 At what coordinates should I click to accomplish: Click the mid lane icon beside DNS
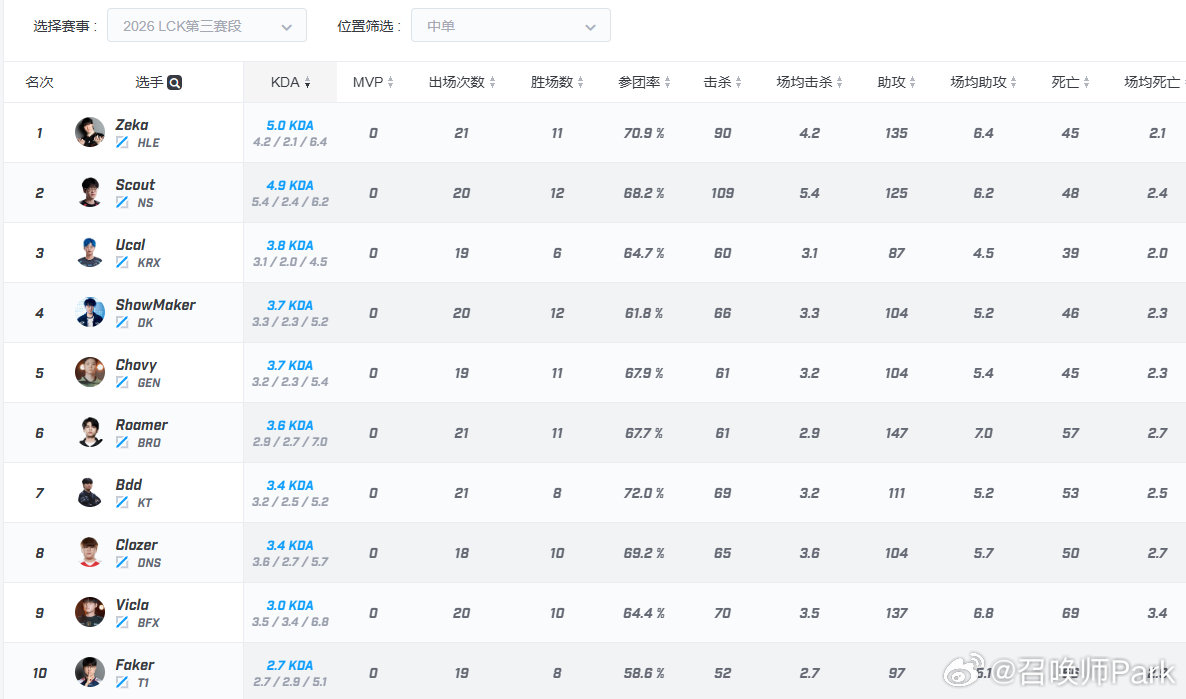[122, 562]
